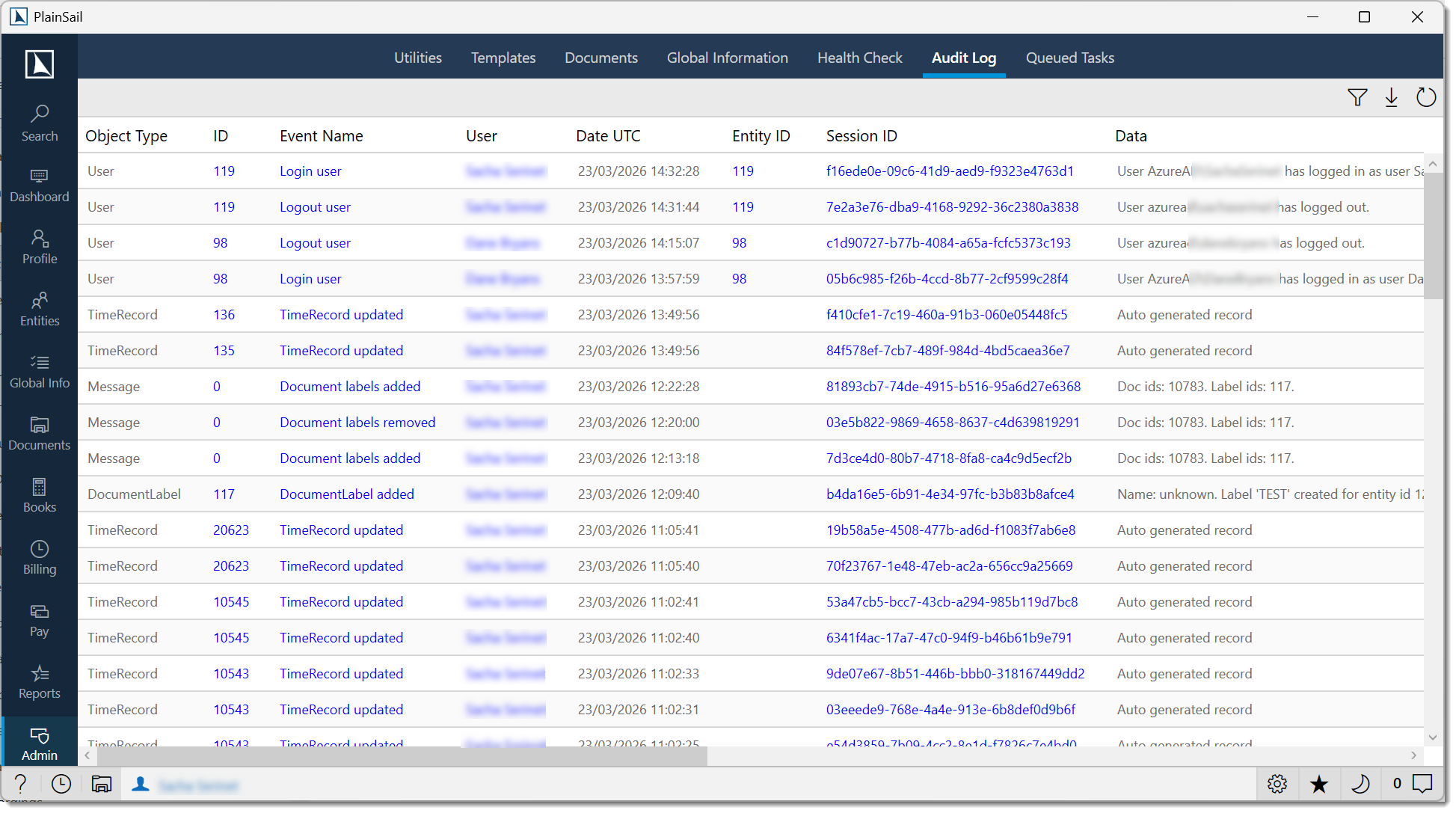This screenshot has width=1456, height=813.
Task: Open the Dashboard from the sidebar
Action: (x=39, y=184)
